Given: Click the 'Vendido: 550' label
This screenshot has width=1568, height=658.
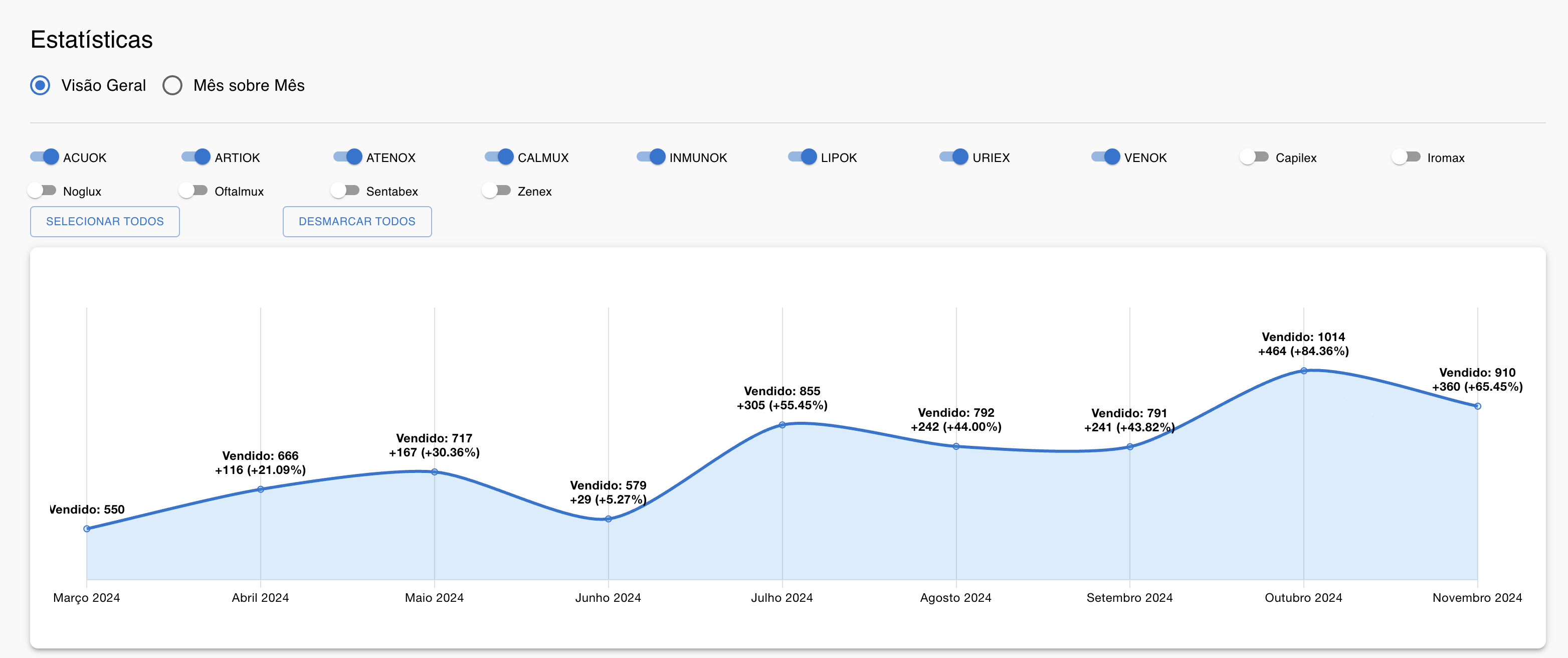Looking at the screenshot, I should click(x=87, y=510).
